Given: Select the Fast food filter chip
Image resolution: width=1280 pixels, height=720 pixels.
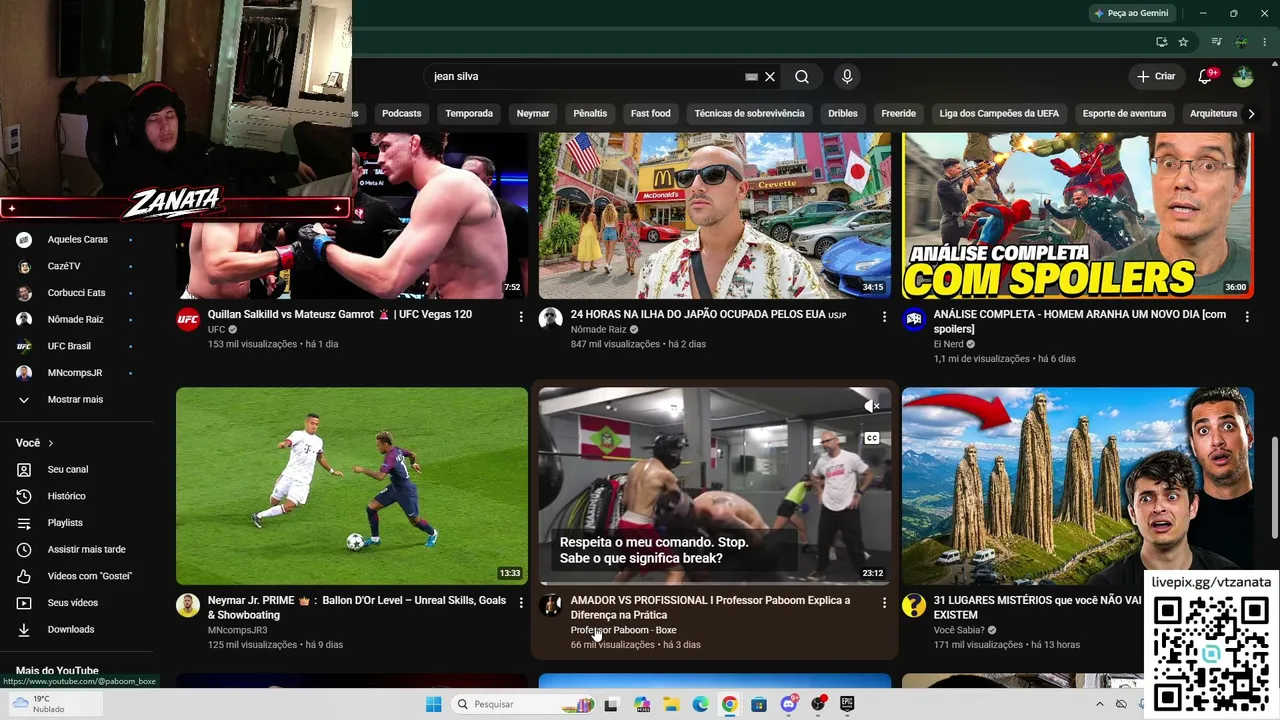Looking at the screenshot, I should 651,114.
